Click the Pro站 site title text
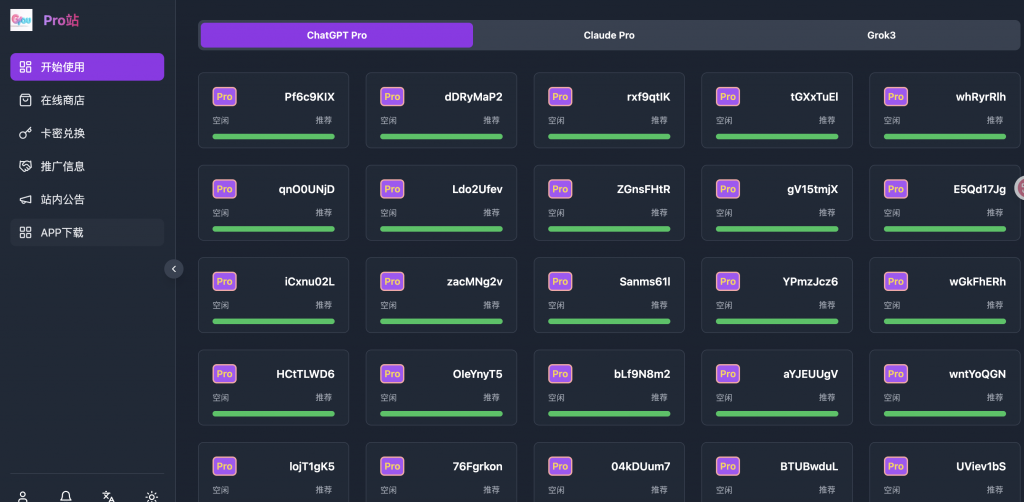Screen dimensions: 1024x502 coord(61,20)
